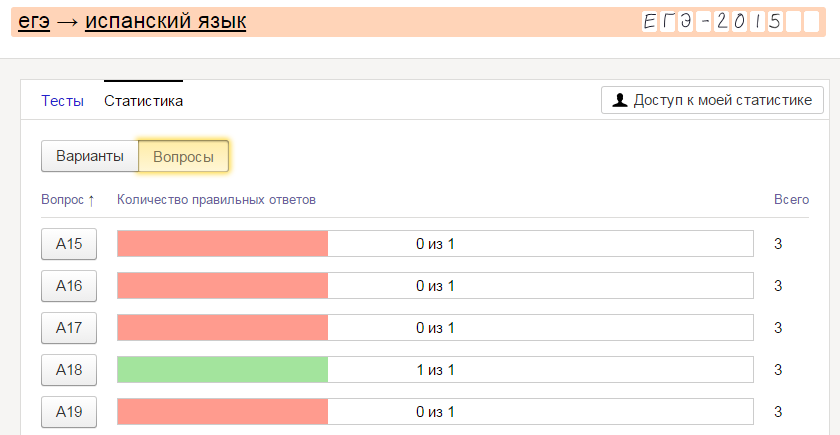This screenshot has height=435, width=840.
Task: Sort by Количество правильных ответов column
Action: [216, 200]
